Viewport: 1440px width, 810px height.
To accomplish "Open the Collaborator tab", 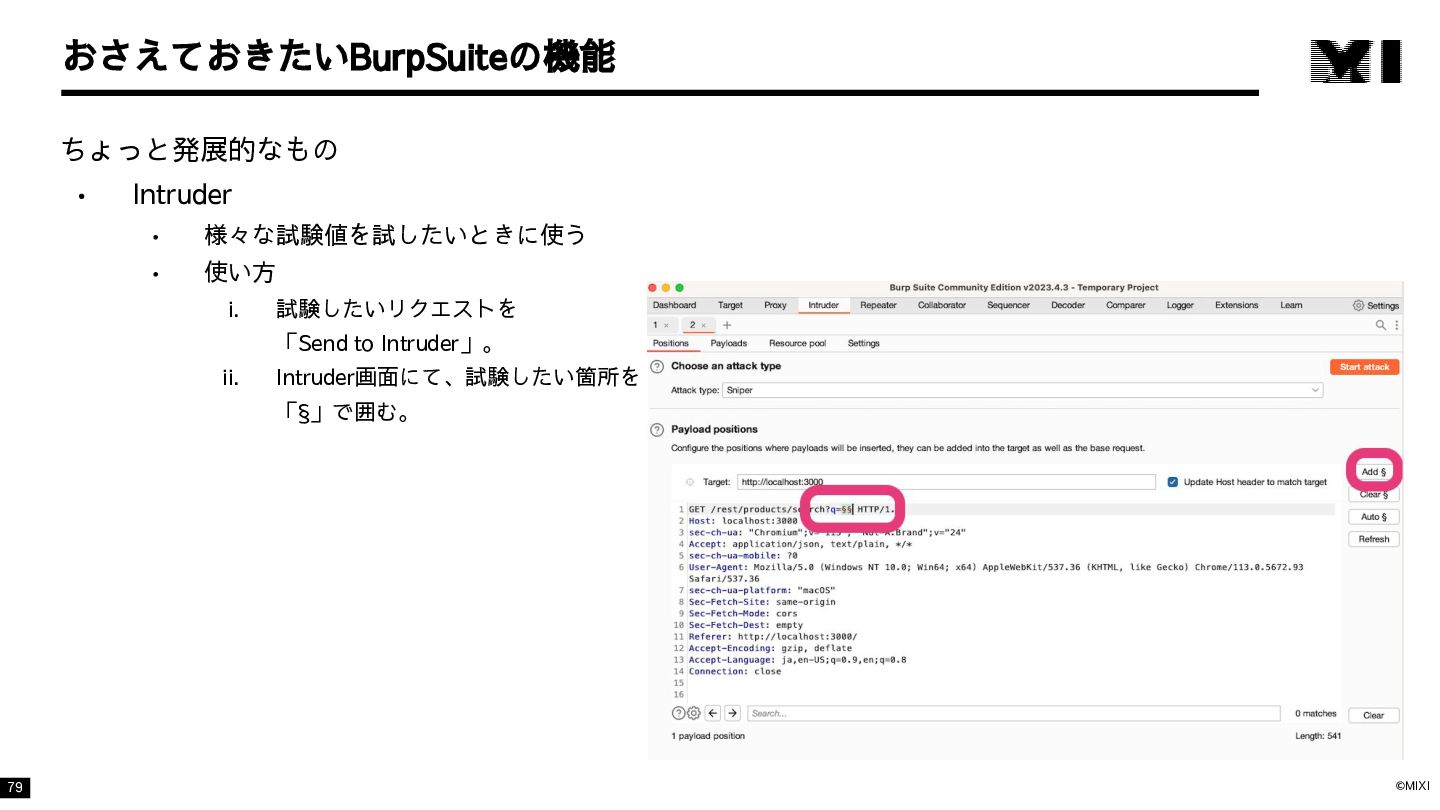I will coord(942,305).
